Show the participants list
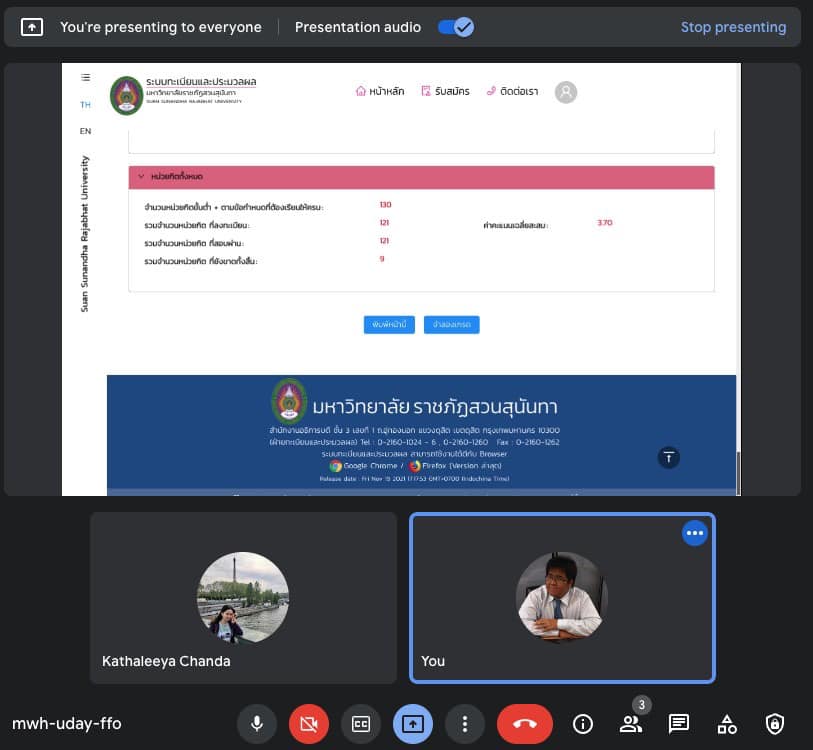This screenshot has width=813, height=750. pyautogui.click(x=630, y=723)
